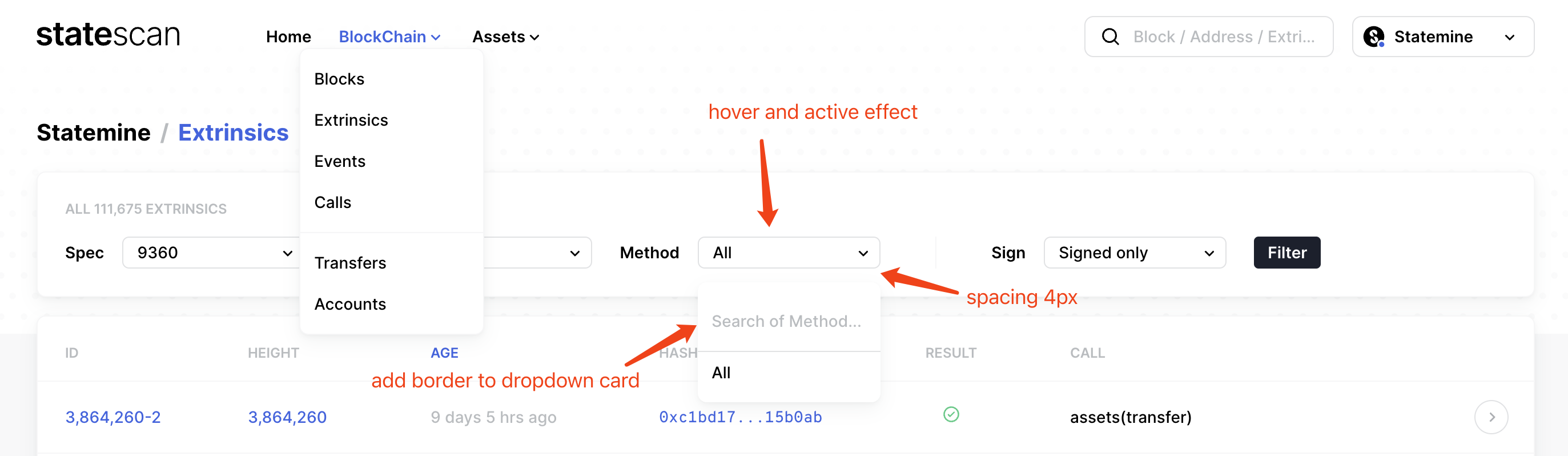This screenshot has height=456, width=1568.
Task: Open extrinsic row details via right arrow icon
Action: tap(1491, 417)
